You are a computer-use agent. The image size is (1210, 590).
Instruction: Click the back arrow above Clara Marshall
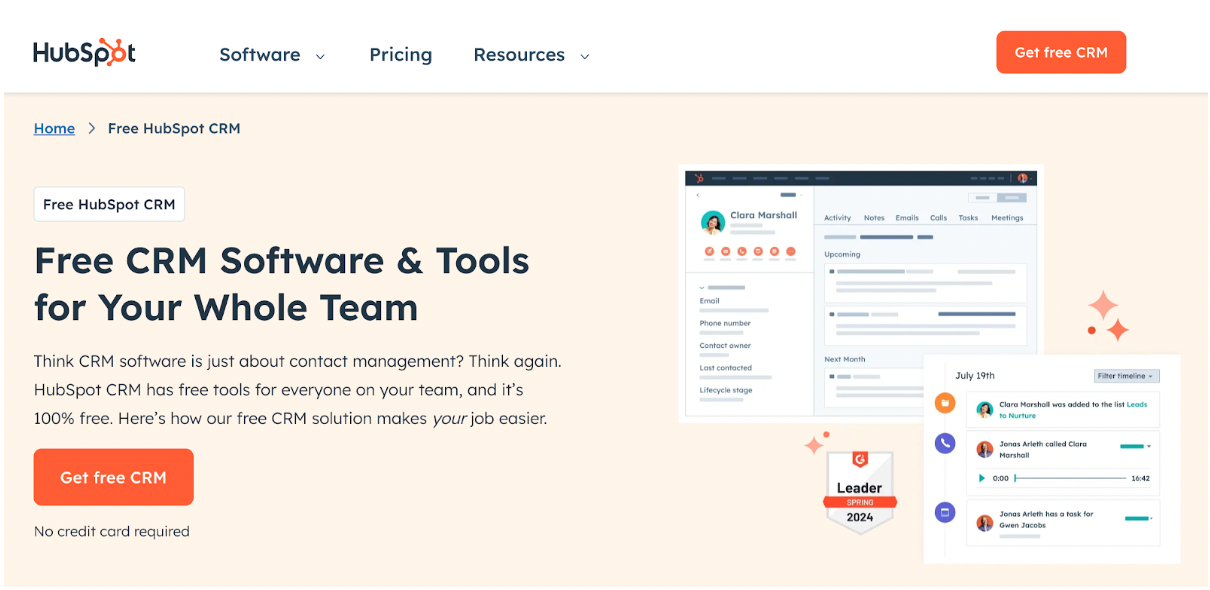698,195
